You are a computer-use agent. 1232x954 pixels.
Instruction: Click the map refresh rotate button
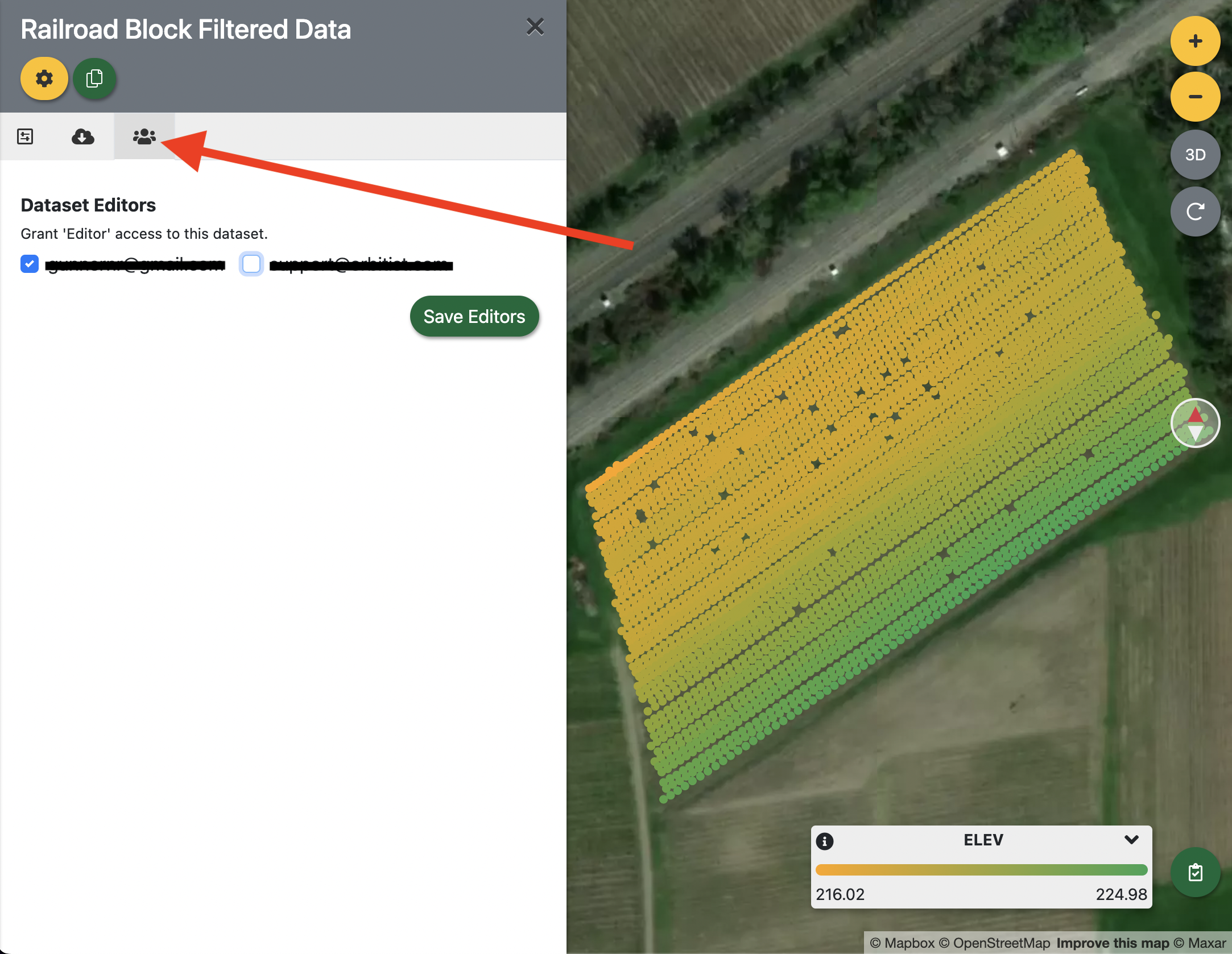tap(1195, 211)
